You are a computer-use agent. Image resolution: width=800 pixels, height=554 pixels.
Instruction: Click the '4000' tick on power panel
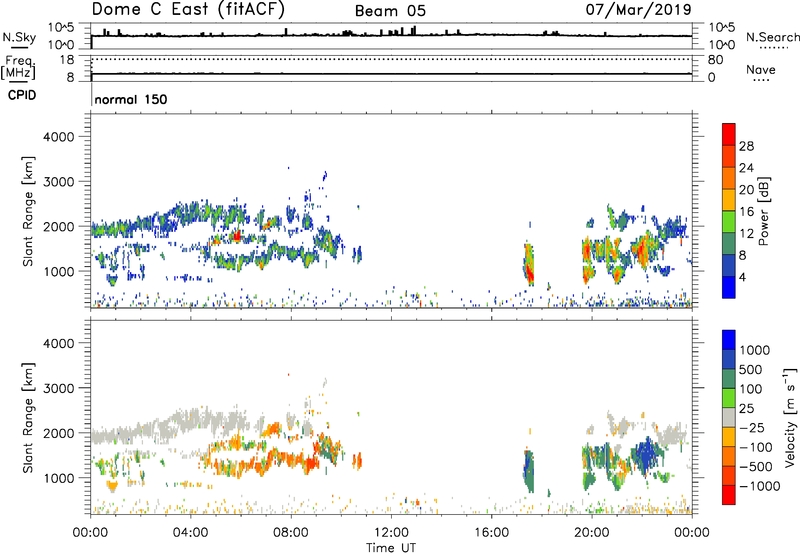point(59,137)
